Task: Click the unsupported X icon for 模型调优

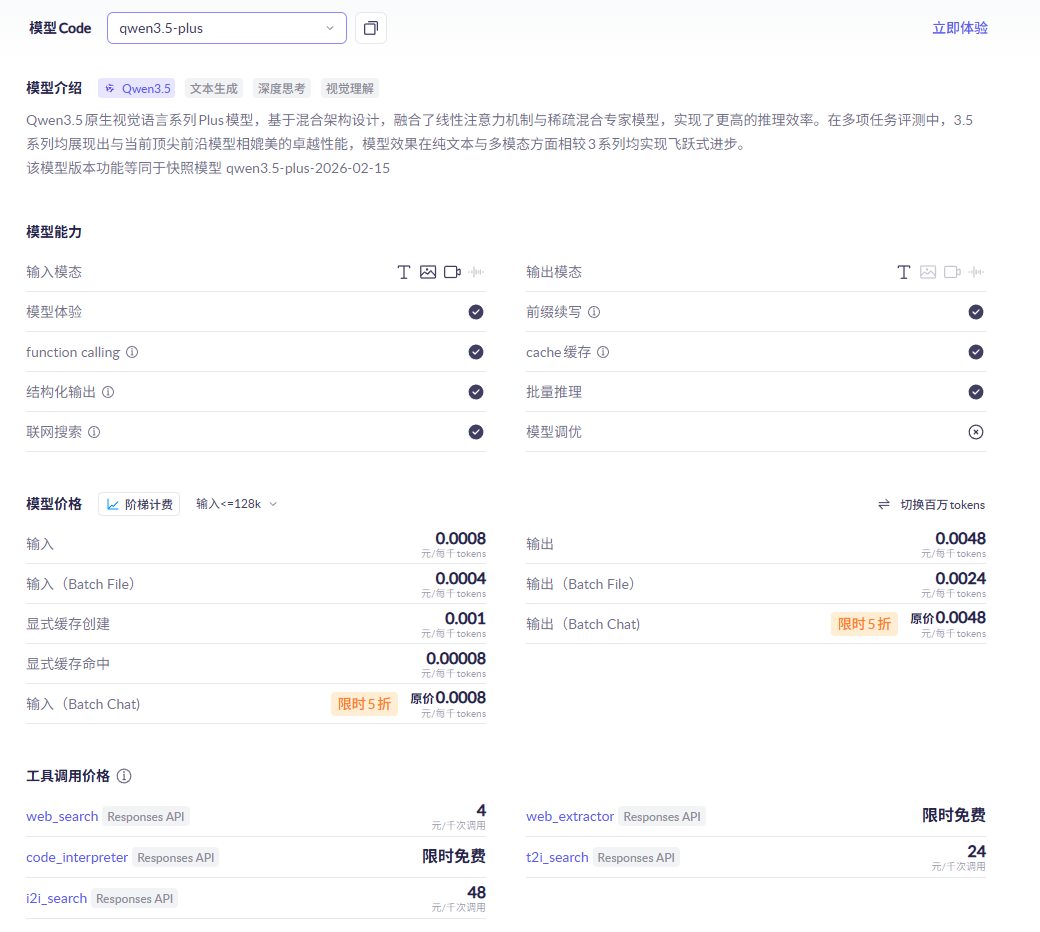Action: [x=976, y=432]
